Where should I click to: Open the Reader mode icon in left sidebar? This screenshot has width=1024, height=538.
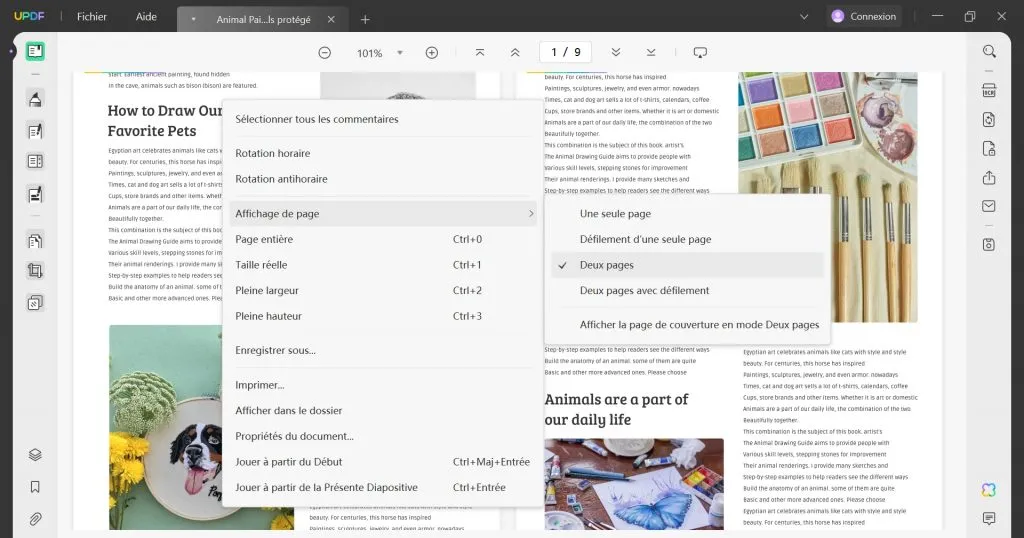[x=35, y=52]
